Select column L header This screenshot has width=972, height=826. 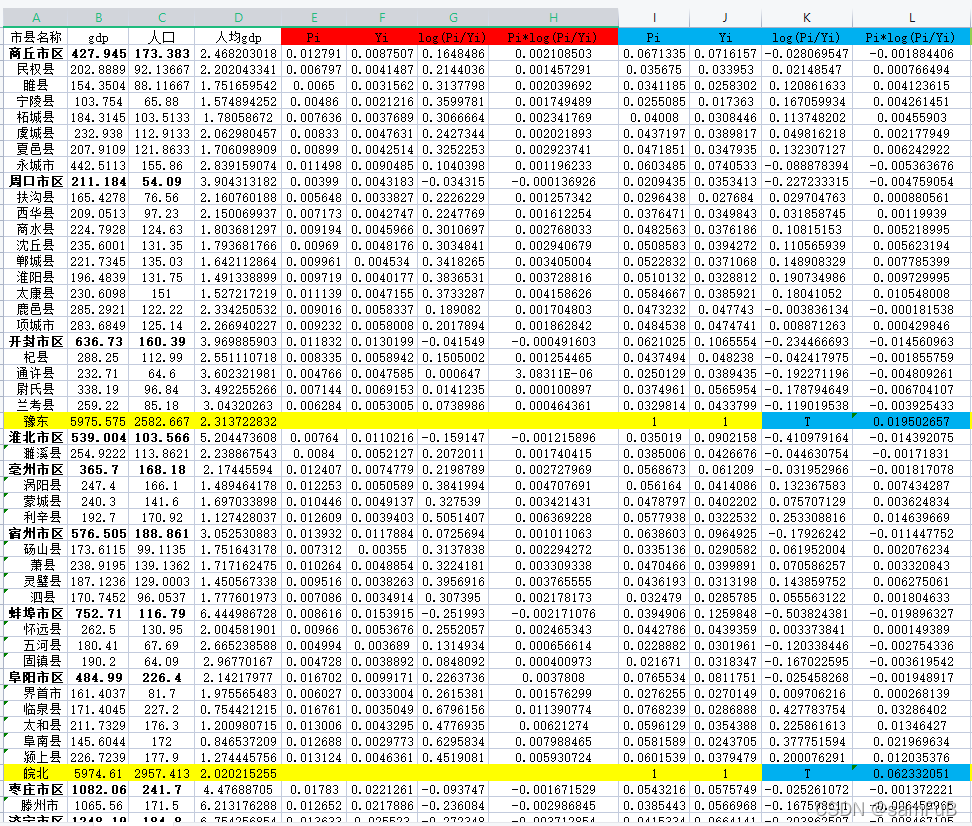pos(911,18)
